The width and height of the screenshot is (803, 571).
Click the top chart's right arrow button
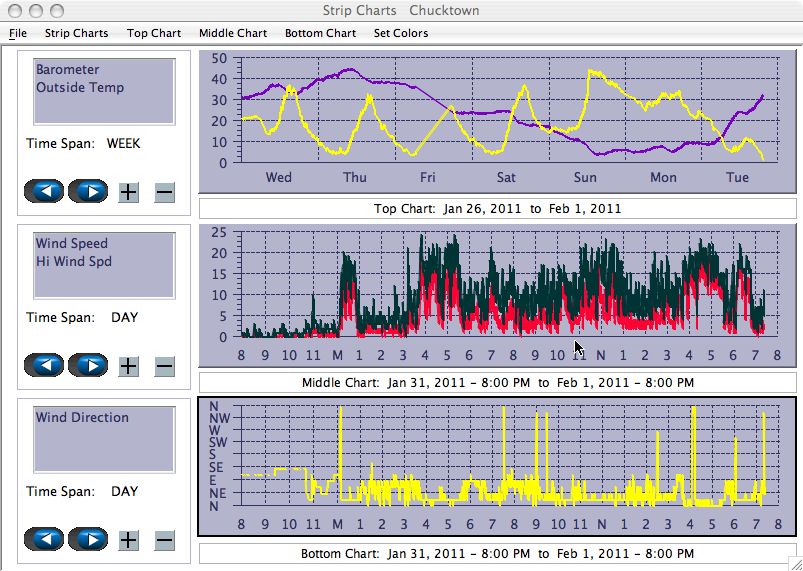89,191
